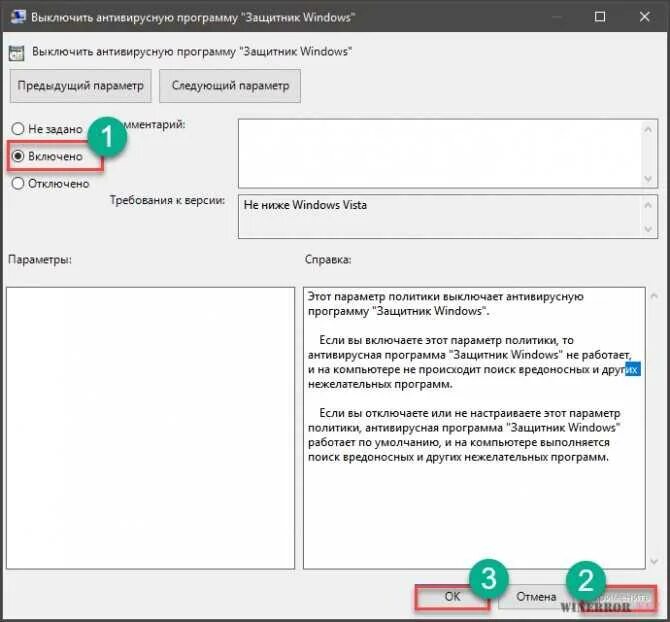670x622 pixels.
Task: Click version requirements scroll down arrow
Action: (x=648, y=229)
